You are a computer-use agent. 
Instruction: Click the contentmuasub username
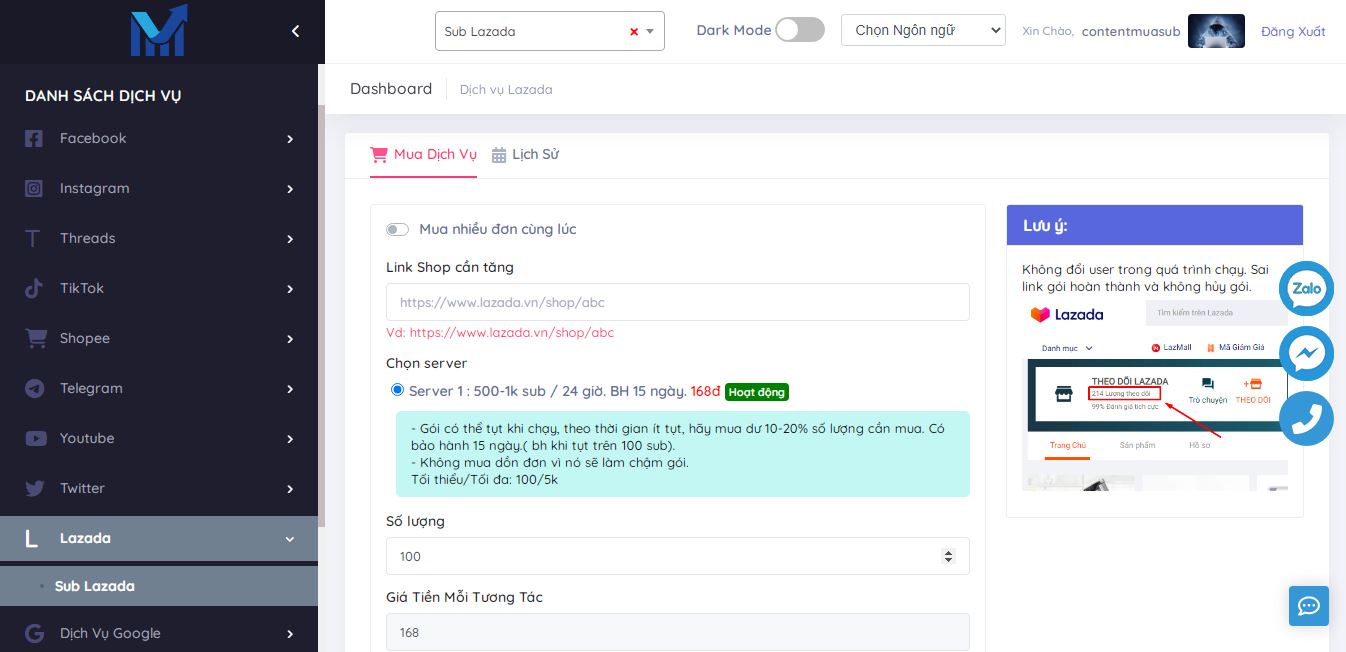pyautogui.click(x=1131, y=32)
